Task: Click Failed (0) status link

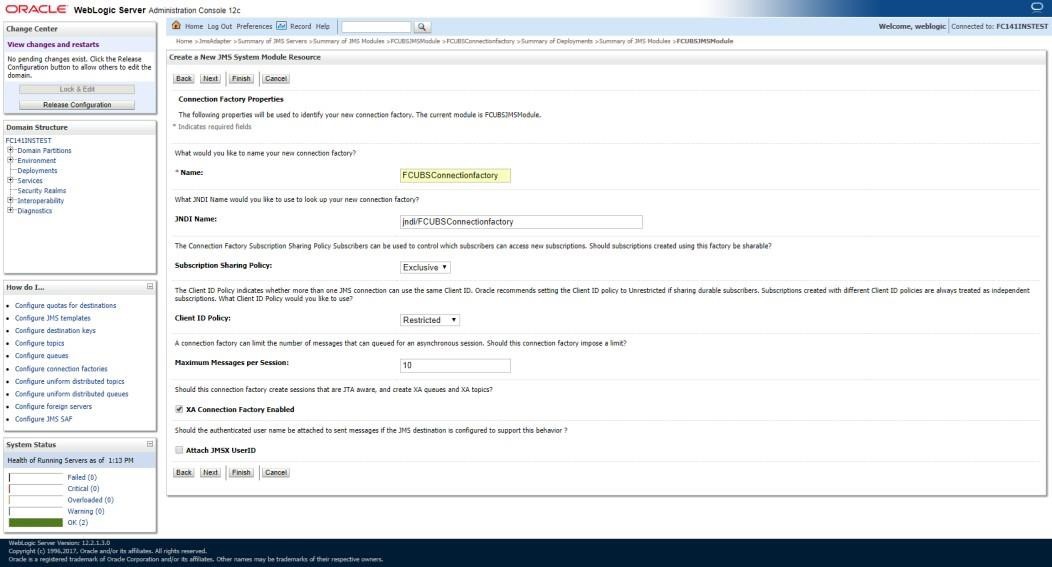Action: click(x=82, y=477)
